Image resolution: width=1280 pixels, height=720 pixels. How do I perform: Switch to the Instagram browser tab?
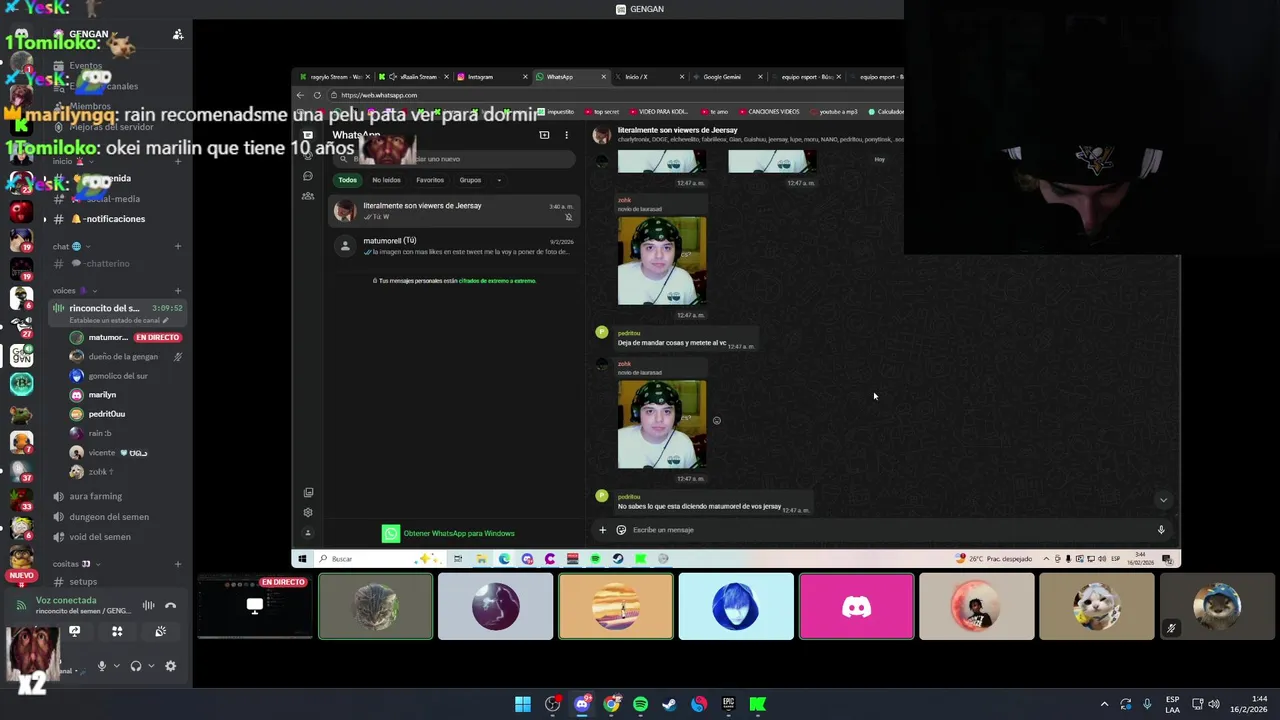[x=492, y=77]
